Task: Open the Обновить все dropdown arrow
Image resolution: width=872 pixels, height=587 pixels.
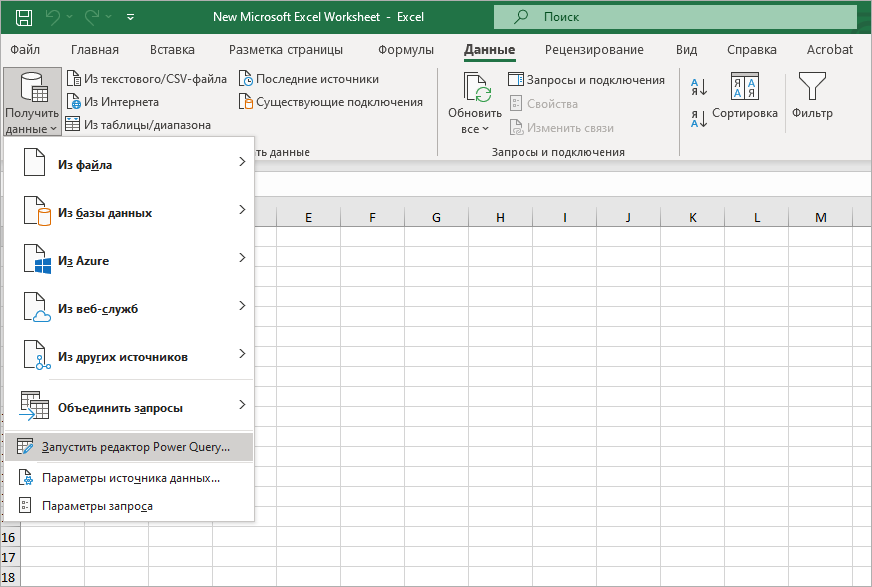Action: point(485,129)
